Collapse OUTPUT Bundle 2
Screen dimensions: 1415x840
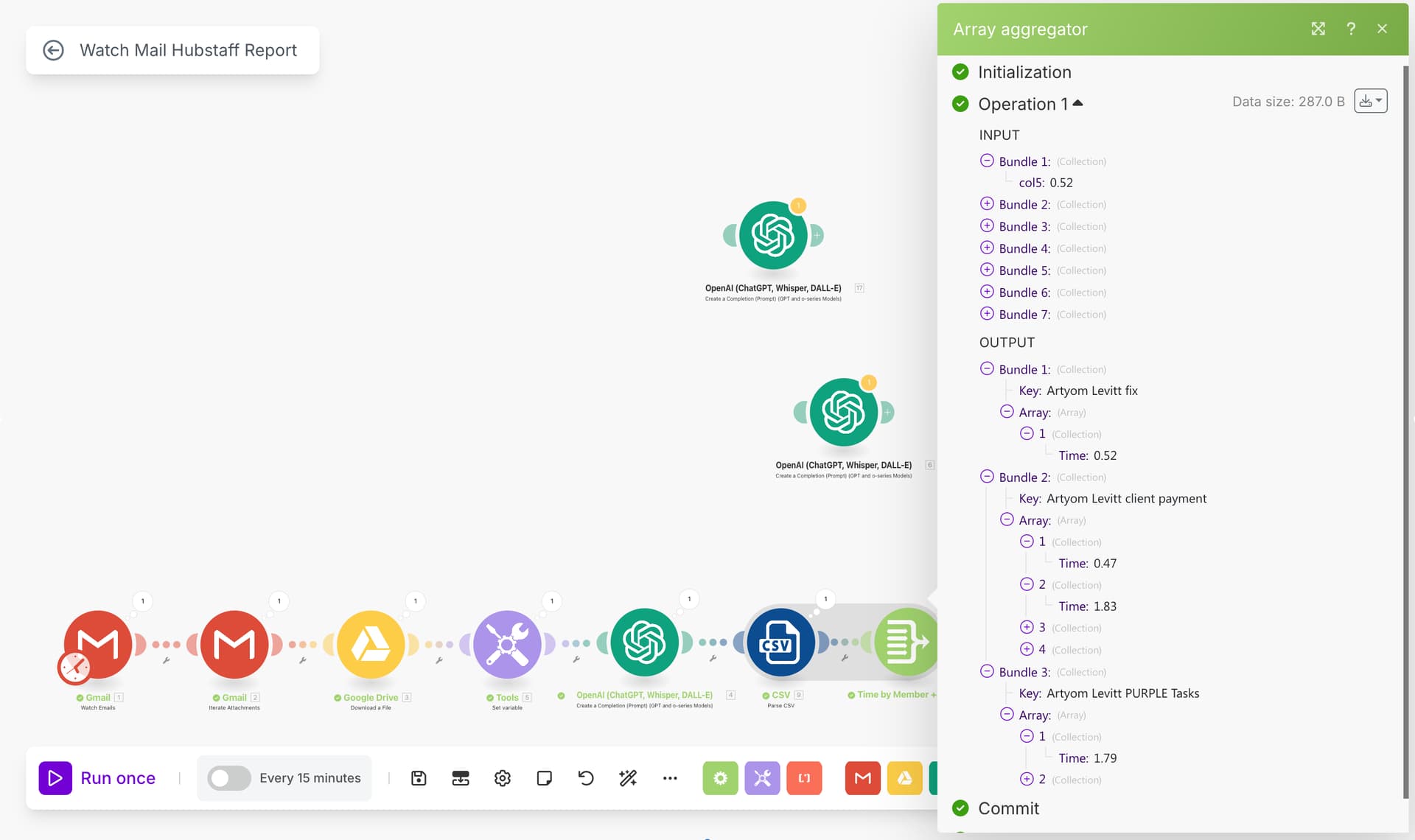[x=987, y=477]
